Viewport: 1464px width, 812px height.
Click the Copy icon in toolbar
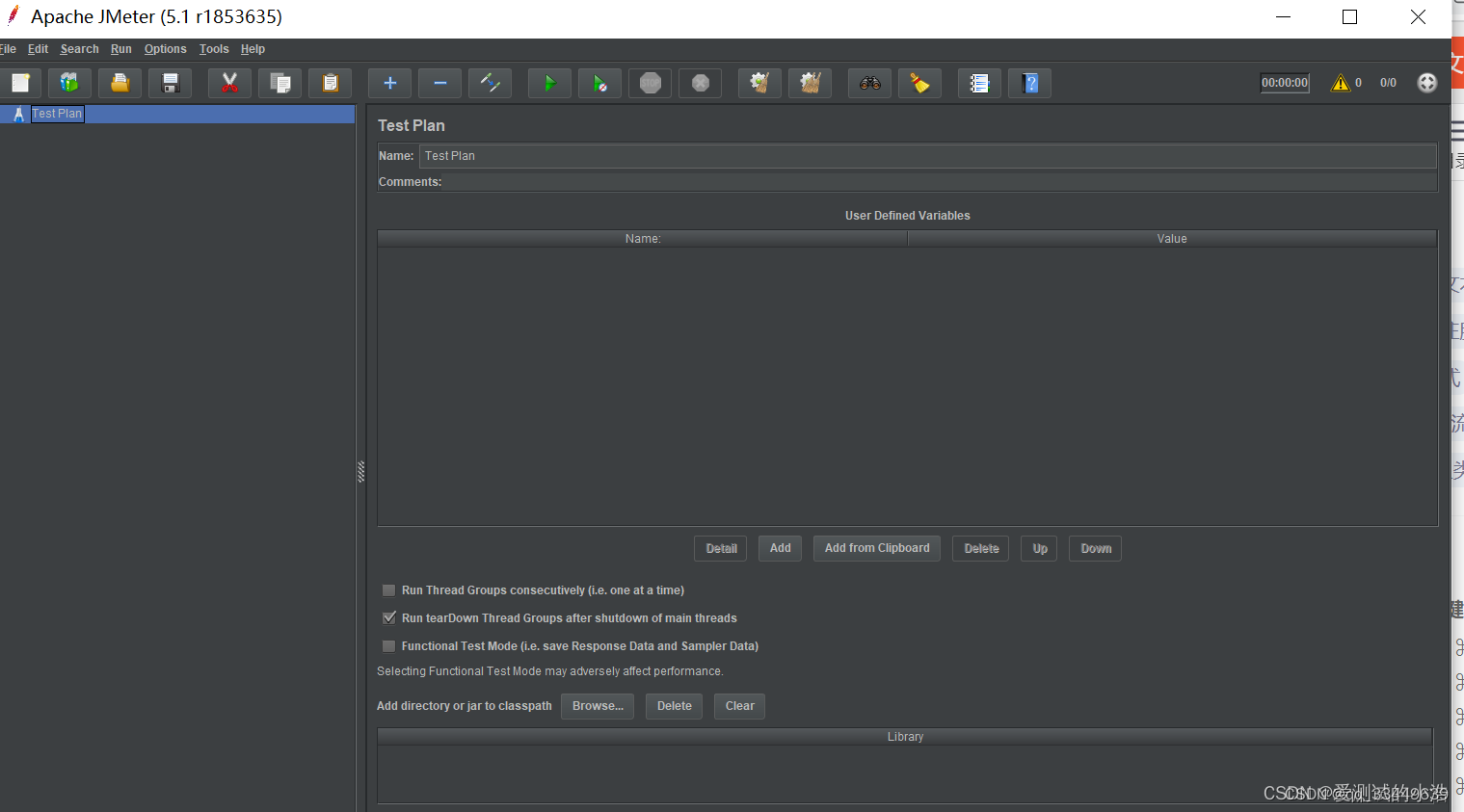279,83
